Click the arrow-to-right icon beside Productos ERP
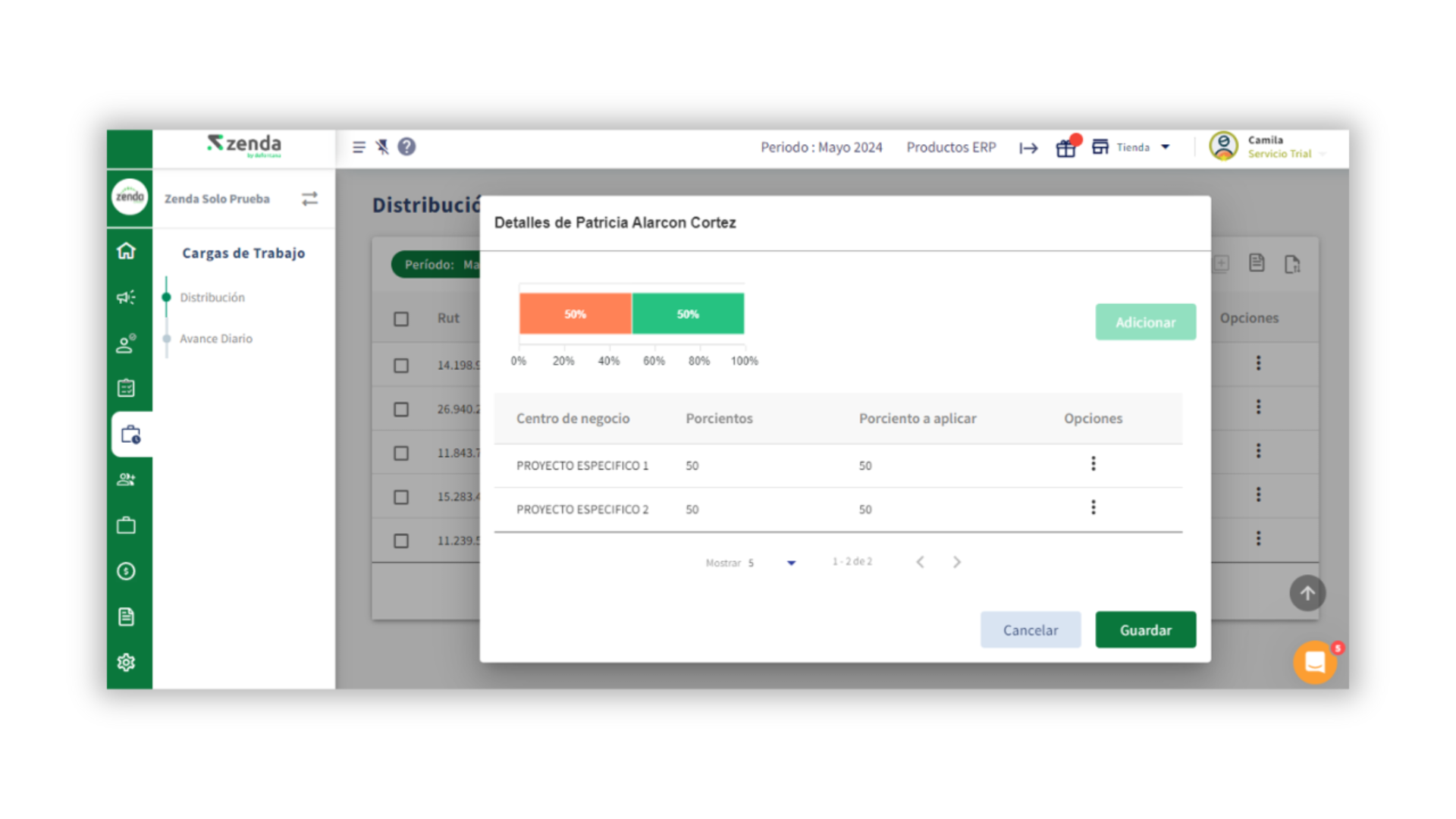 coord(1028,148)
